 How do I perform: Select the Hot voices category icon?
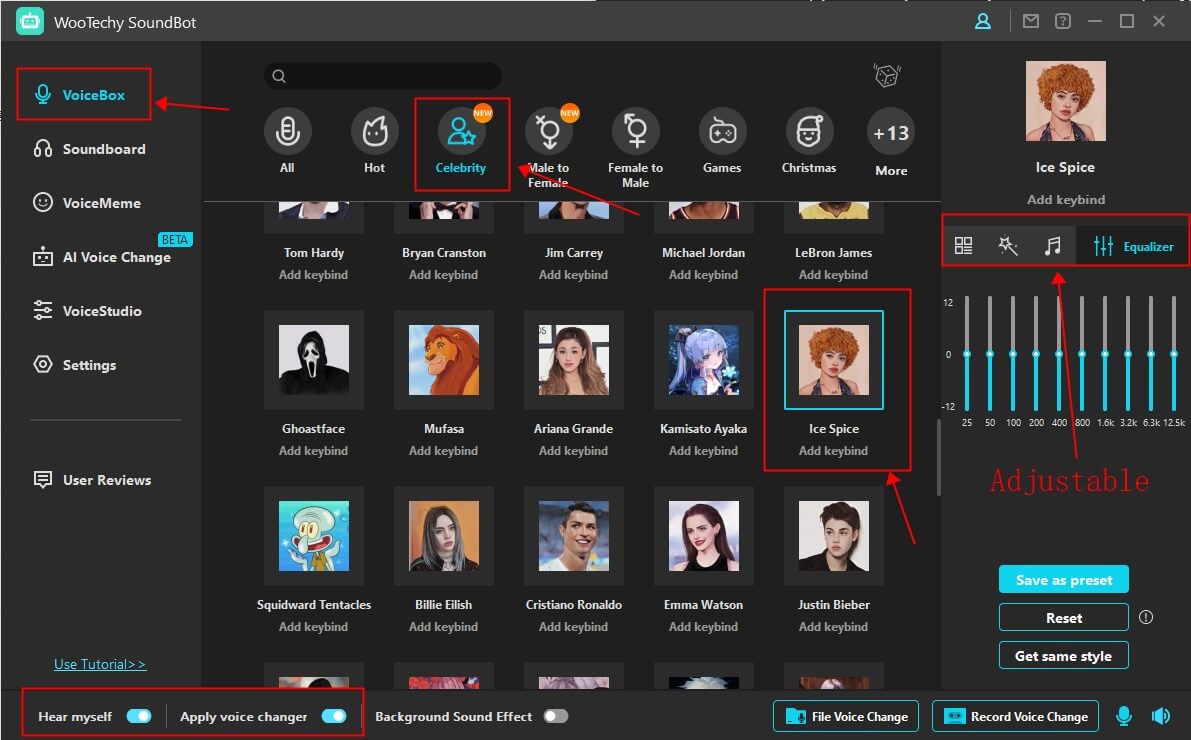[374, 132]
